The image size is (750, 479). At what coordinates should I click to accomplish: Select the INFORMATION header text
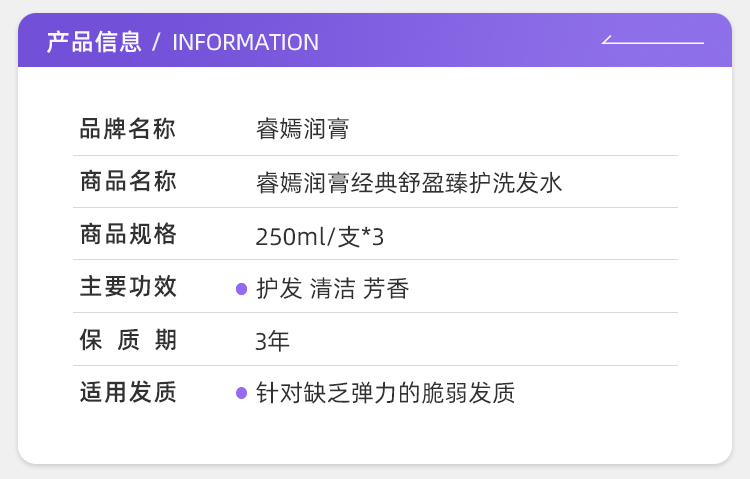click(x=245, y=42)
